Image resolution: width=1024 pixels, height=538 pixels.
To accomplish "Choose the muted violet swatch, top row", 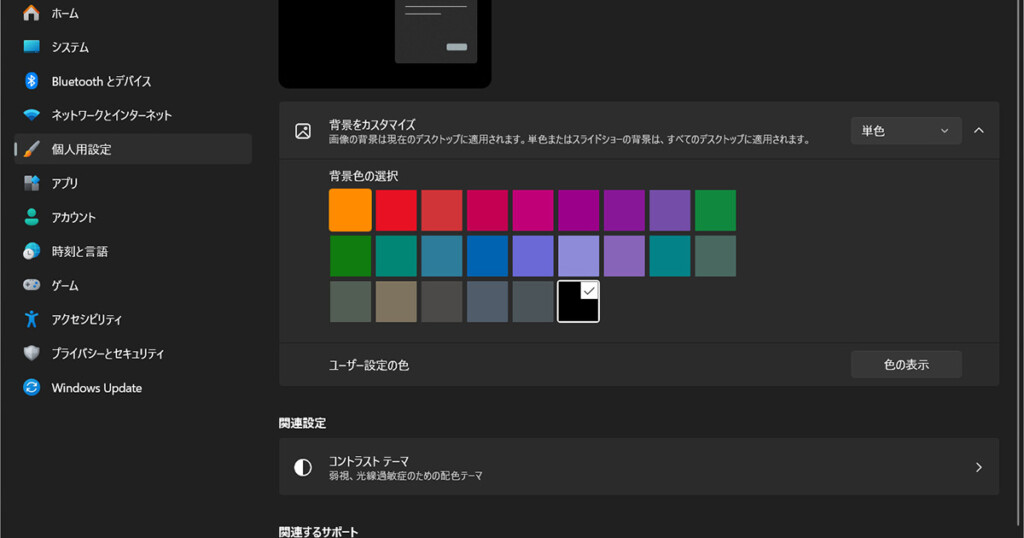I will click(670, 210).
